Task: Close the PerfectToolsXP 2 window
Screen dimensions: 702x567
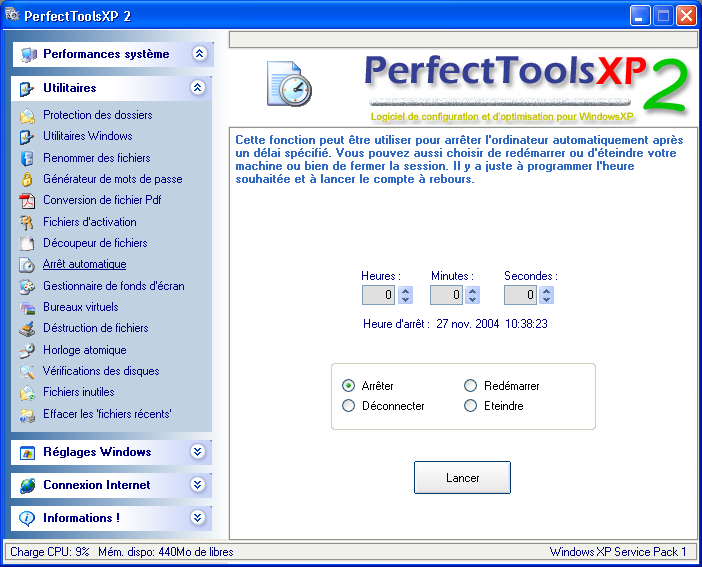Action: [686, 16]
